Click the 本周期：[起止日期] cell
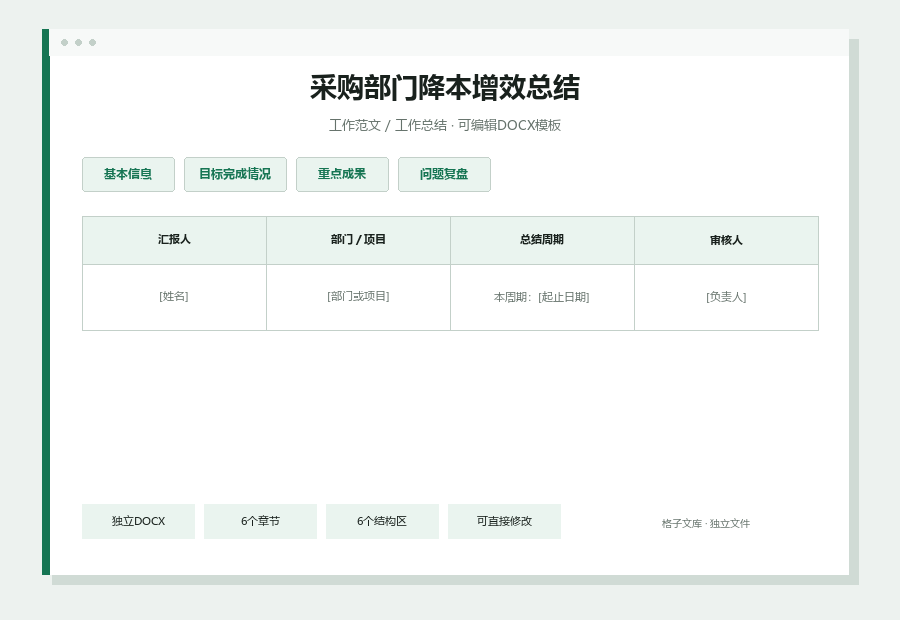Image resolution: width=900 pixels, height=620 pixels. pos(542,297)
